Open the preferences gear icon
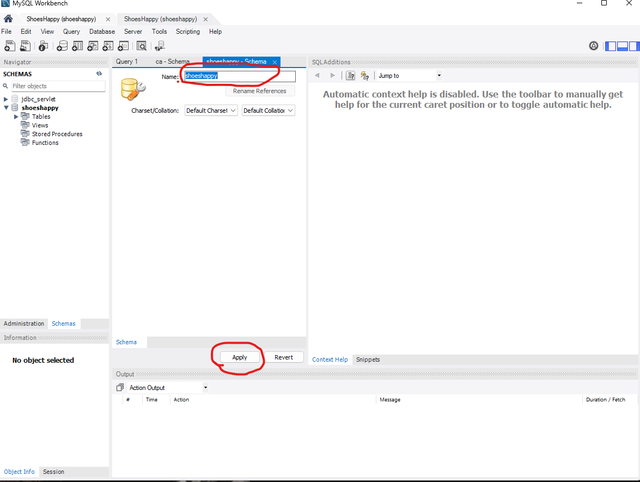The height and width of the screenshot is (482, 640). 593,46
